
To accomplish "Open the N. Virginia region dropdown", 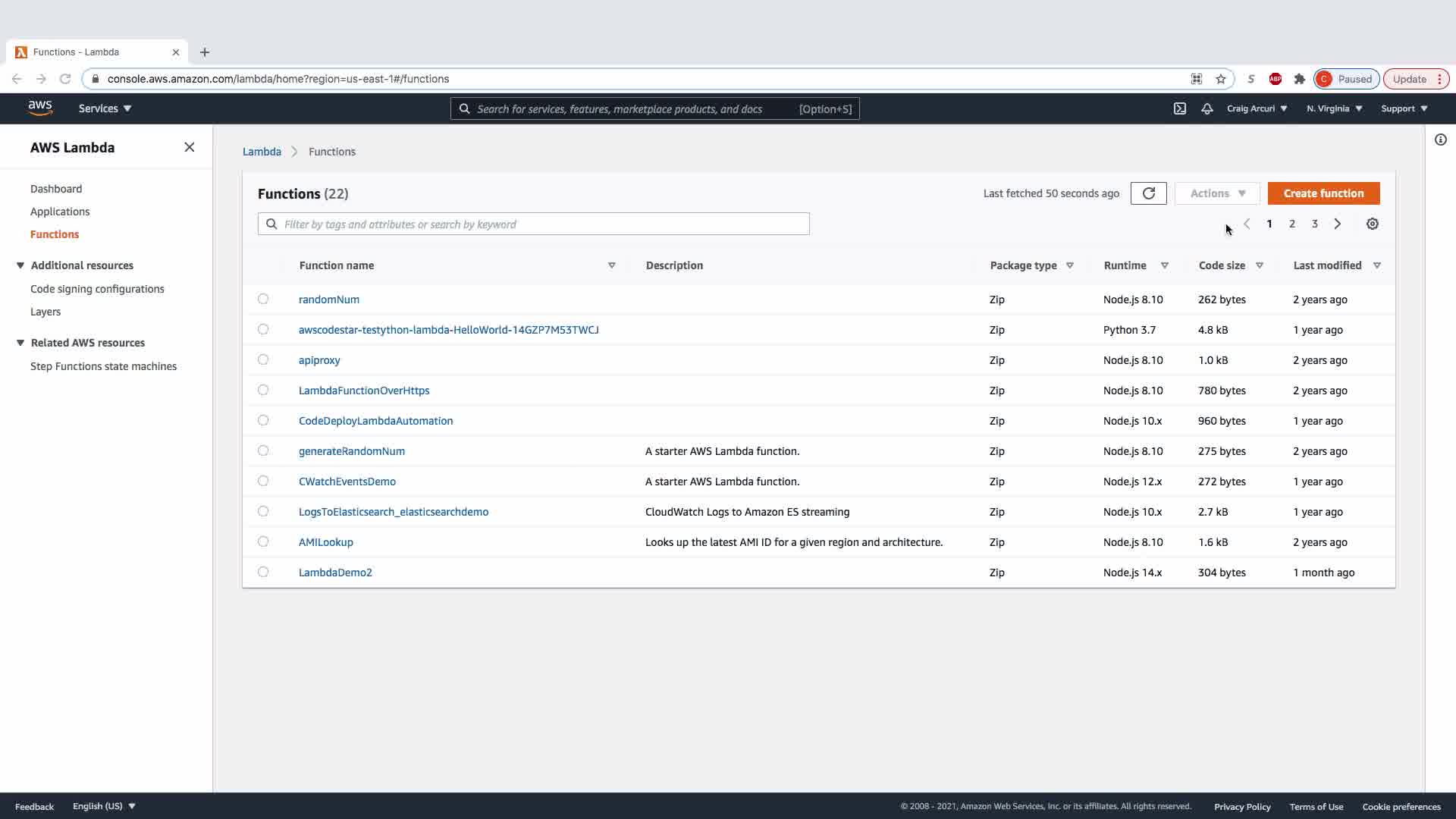I will pos(1334,108).
